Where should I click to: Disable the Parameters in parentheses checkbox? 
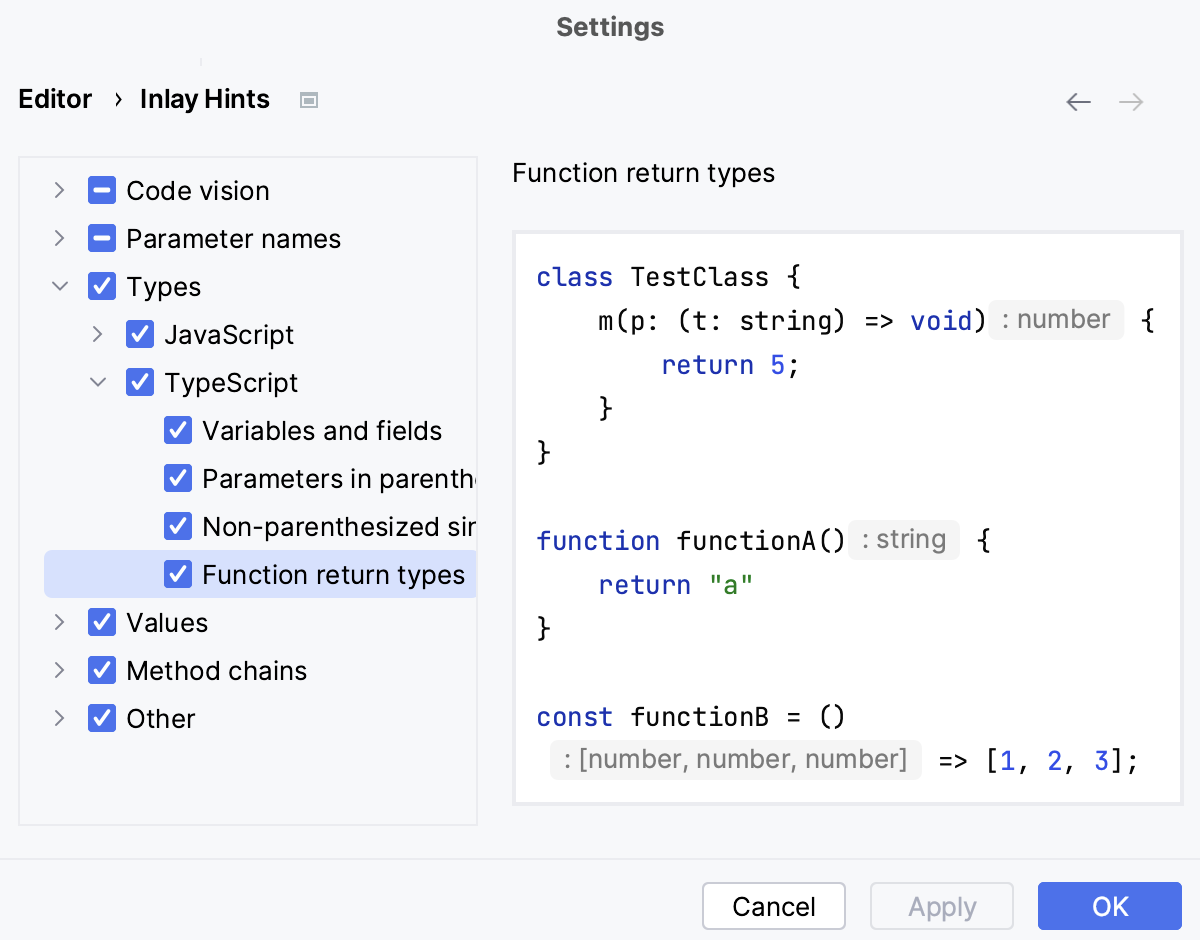178,478
